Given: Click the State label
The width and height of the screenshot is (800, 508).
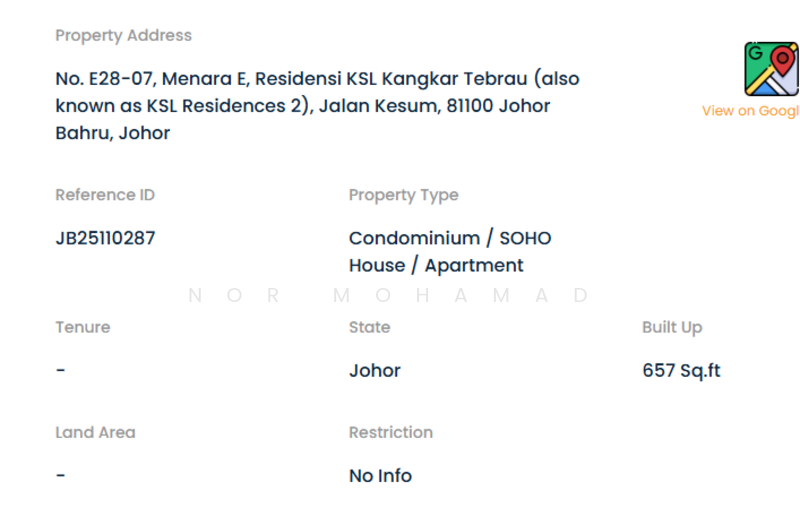Looking at the screenshot, I should [369, 327].
